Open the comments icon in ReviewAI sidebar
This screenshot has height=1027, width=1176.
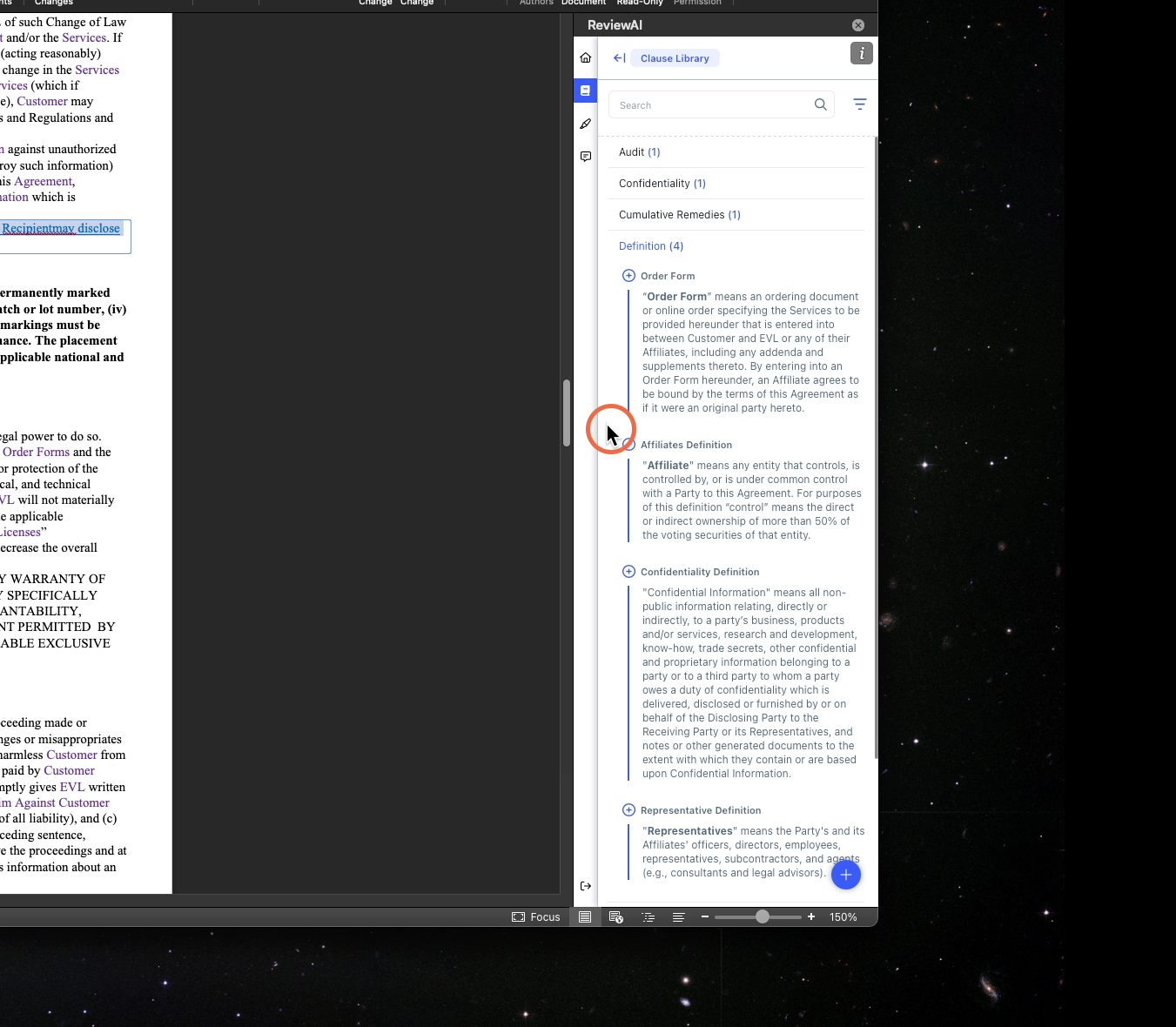586,157
